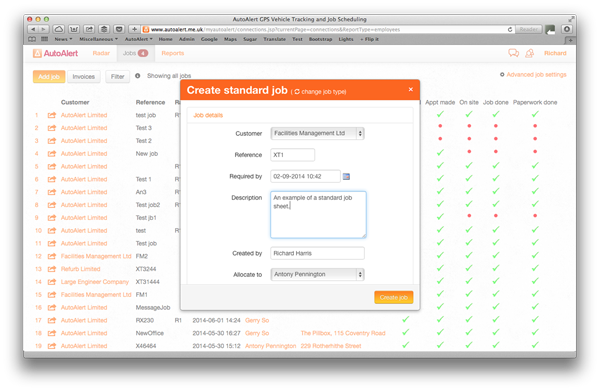Image resolution: width=600 pixels, height=391 pixels.
Task: Open the Advanced job settings link
Action: (x=536, y=75)
